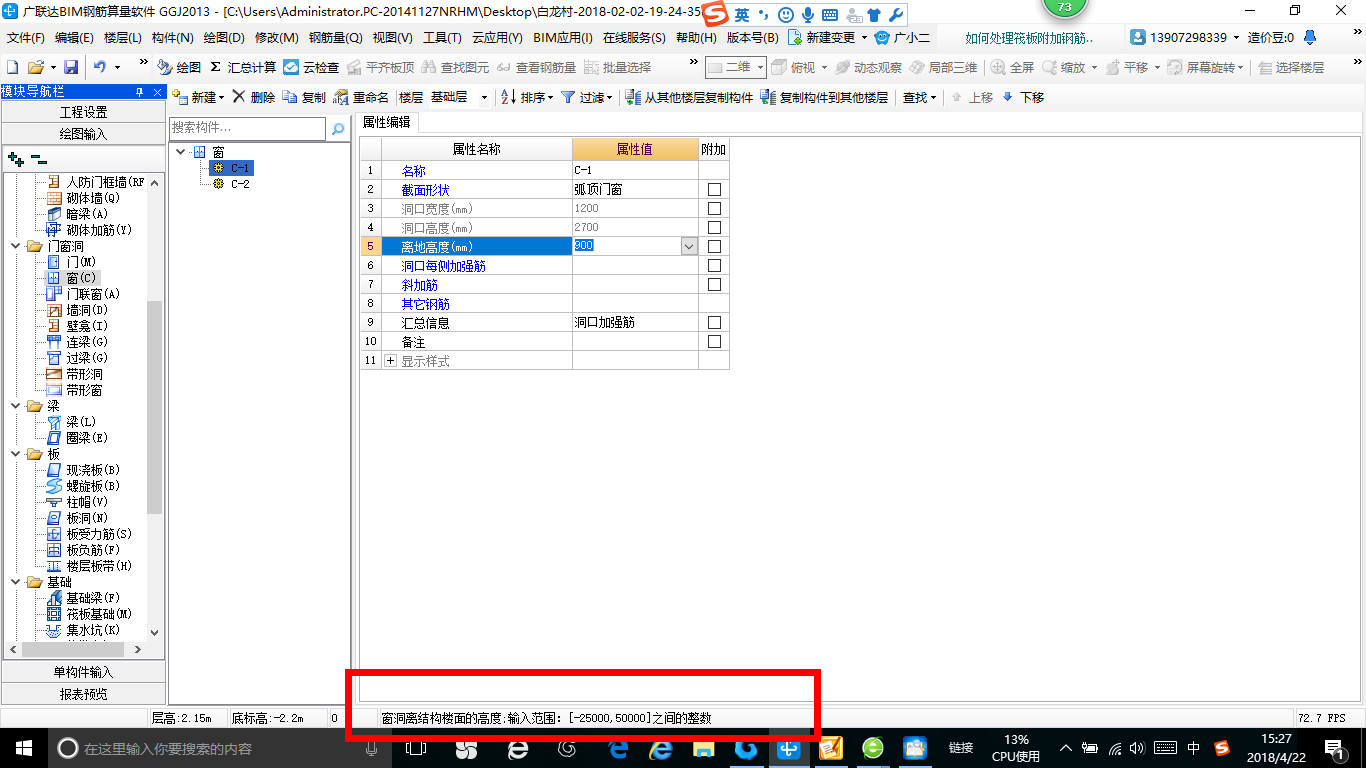The image size is (1366, 768).
Task: Tick 附加 checkbox for 离地高度
Action: 714,247
